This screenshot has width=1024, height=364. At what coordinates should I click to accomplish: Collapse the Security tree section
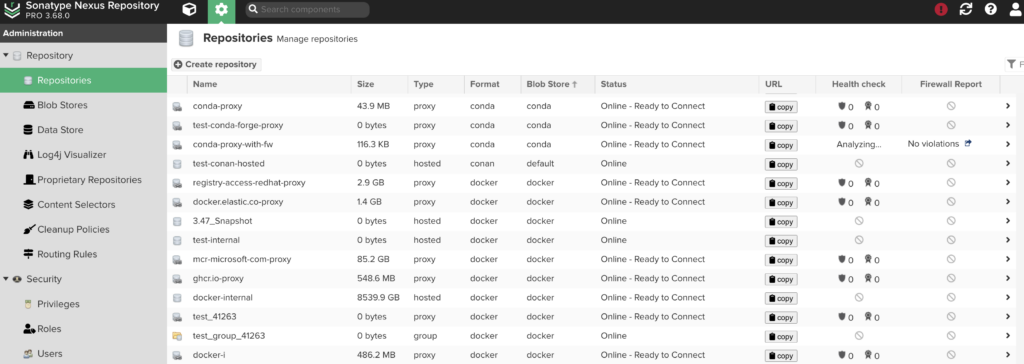tap(6, 279)
